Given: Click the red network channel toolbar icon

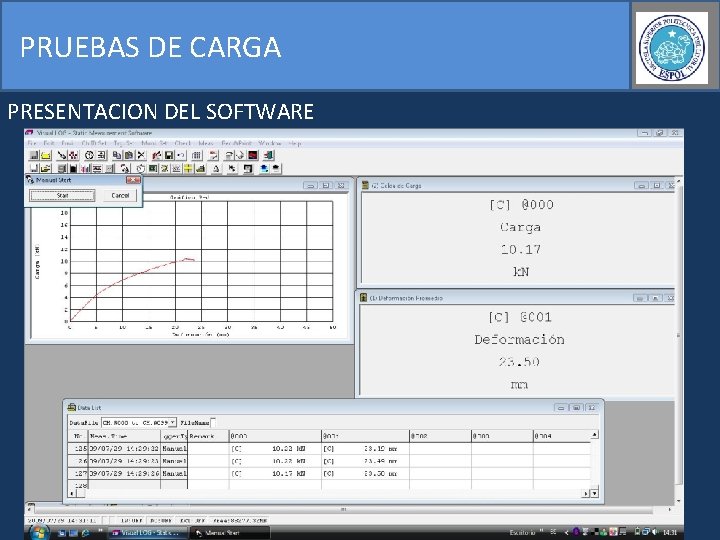Looking at the screenshot, I should (x=73, y=155).
